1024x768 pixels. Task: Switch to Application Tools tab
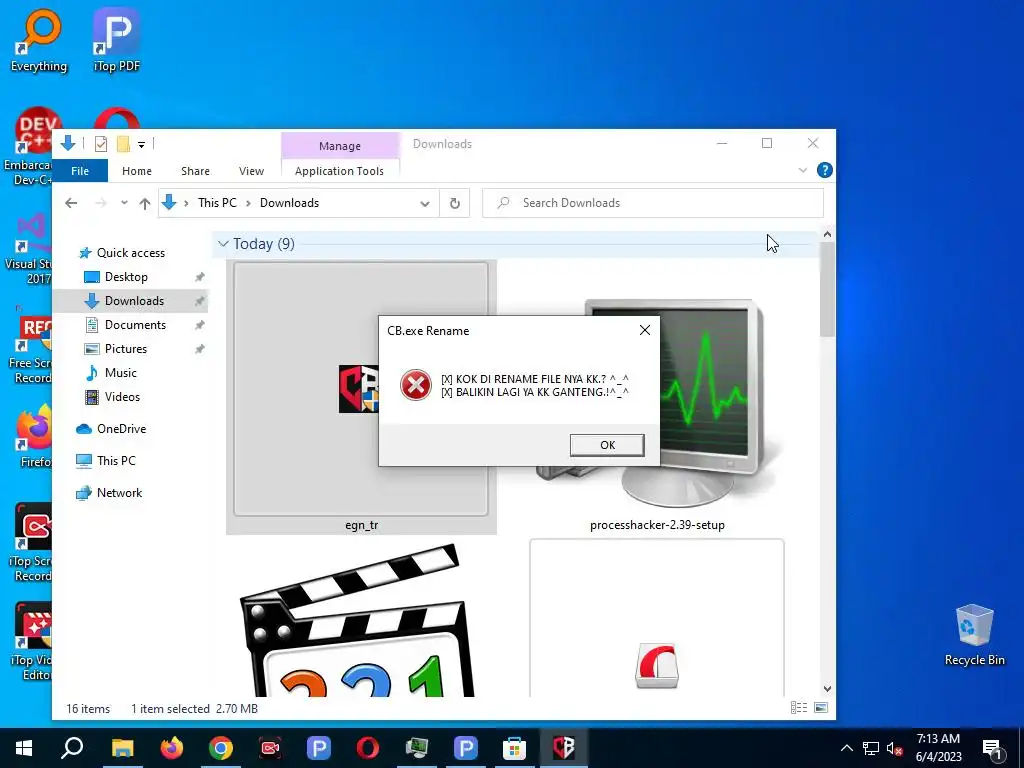pos(339,171)
